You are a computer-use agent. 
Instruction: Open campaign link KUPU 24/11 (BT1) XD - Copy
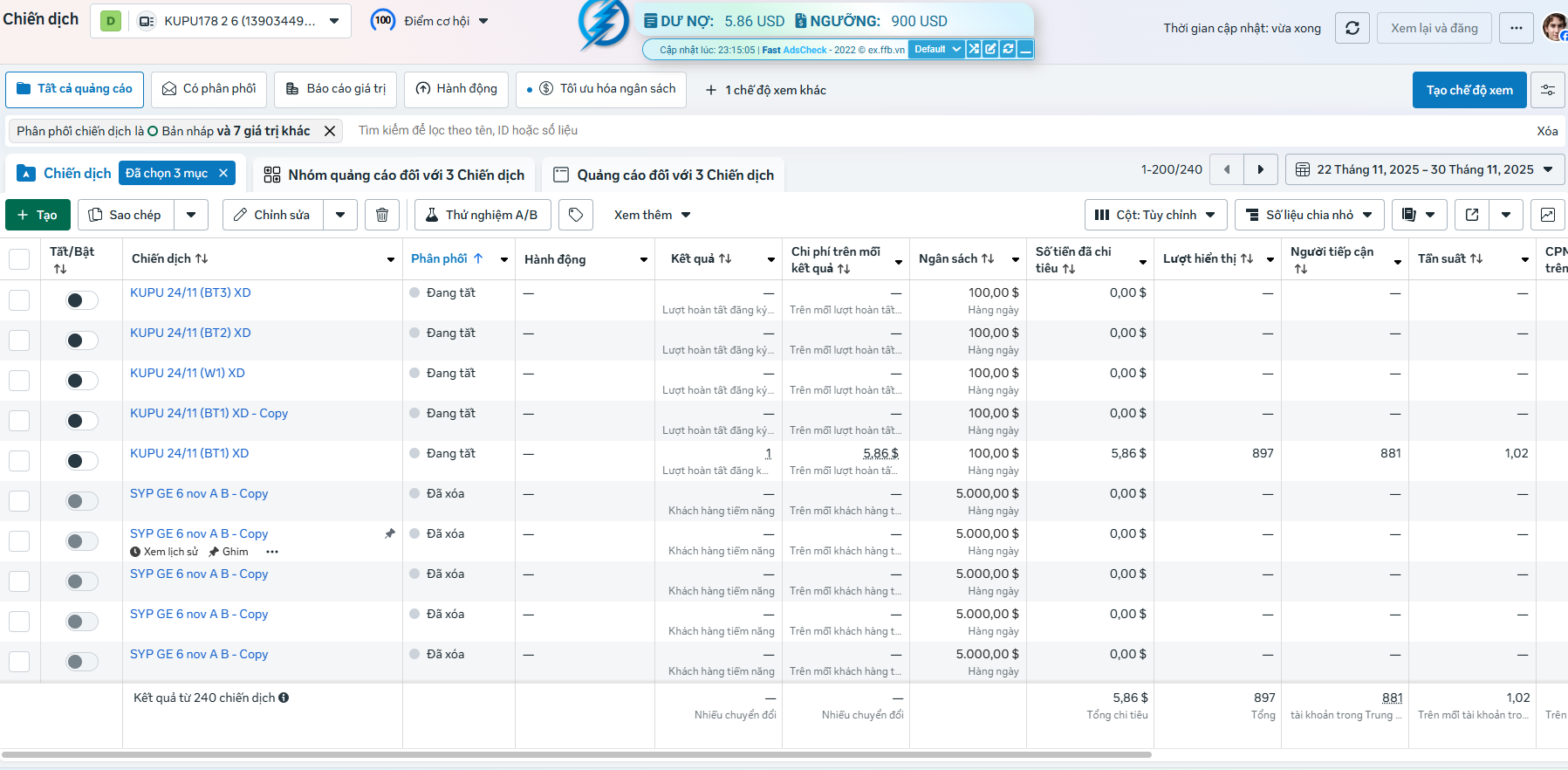pyautogui.click(x=209, y=413)
